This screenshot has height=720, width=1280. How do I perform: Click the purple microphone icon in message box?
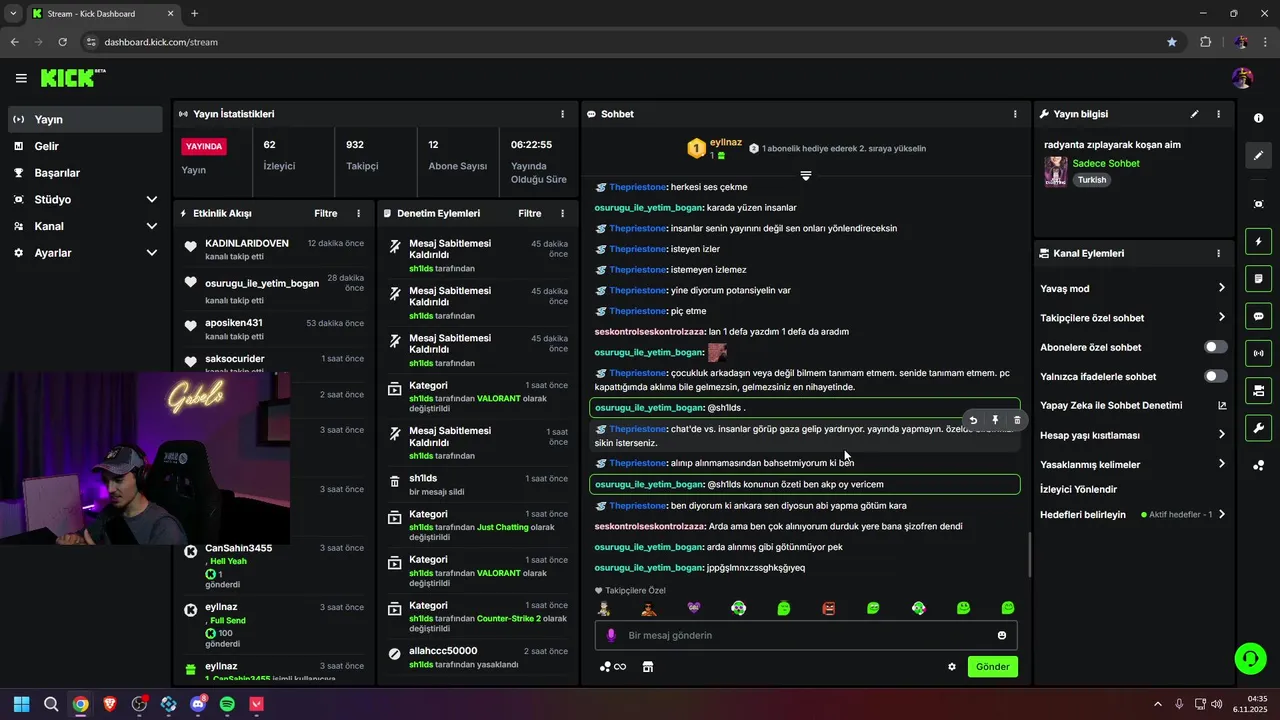pyautogui.click(x=611, y=635)
